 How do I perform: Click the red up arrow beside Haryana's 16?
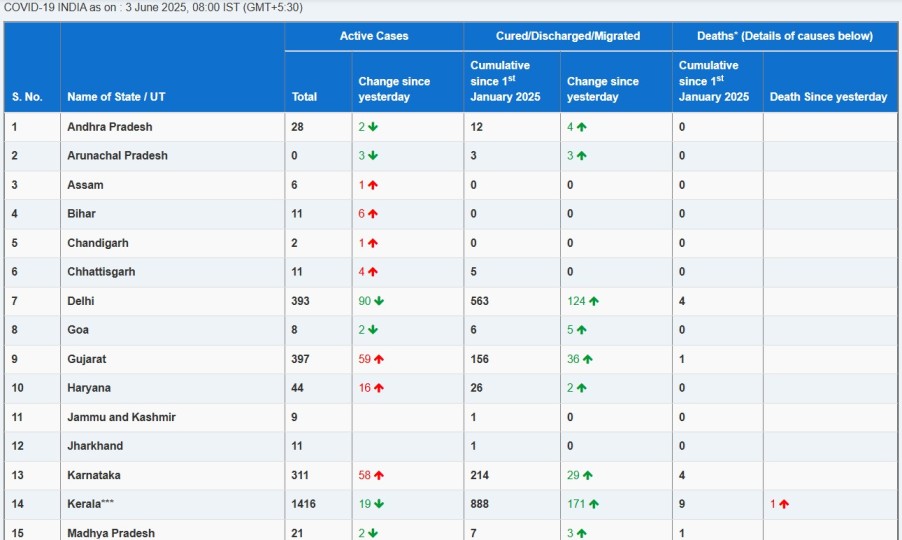[x=379, y=388]
